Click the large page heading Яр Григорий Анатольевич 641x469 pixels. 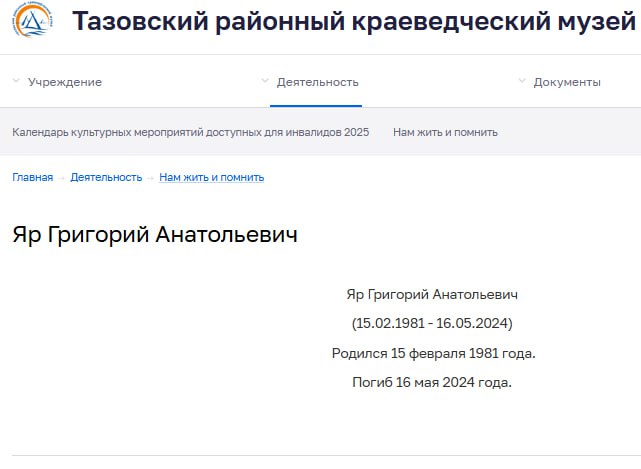coord(155,235)
